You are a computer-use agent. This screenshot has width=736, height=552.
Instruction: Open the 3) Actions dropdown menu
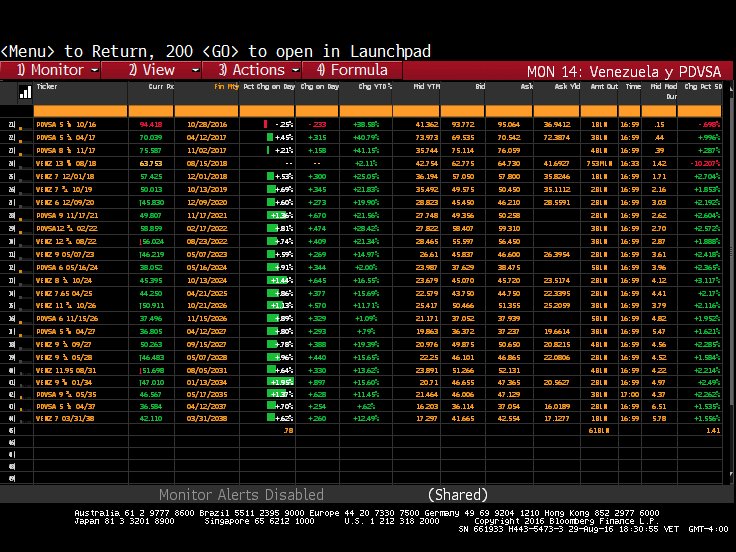click(x=253, y=70)
